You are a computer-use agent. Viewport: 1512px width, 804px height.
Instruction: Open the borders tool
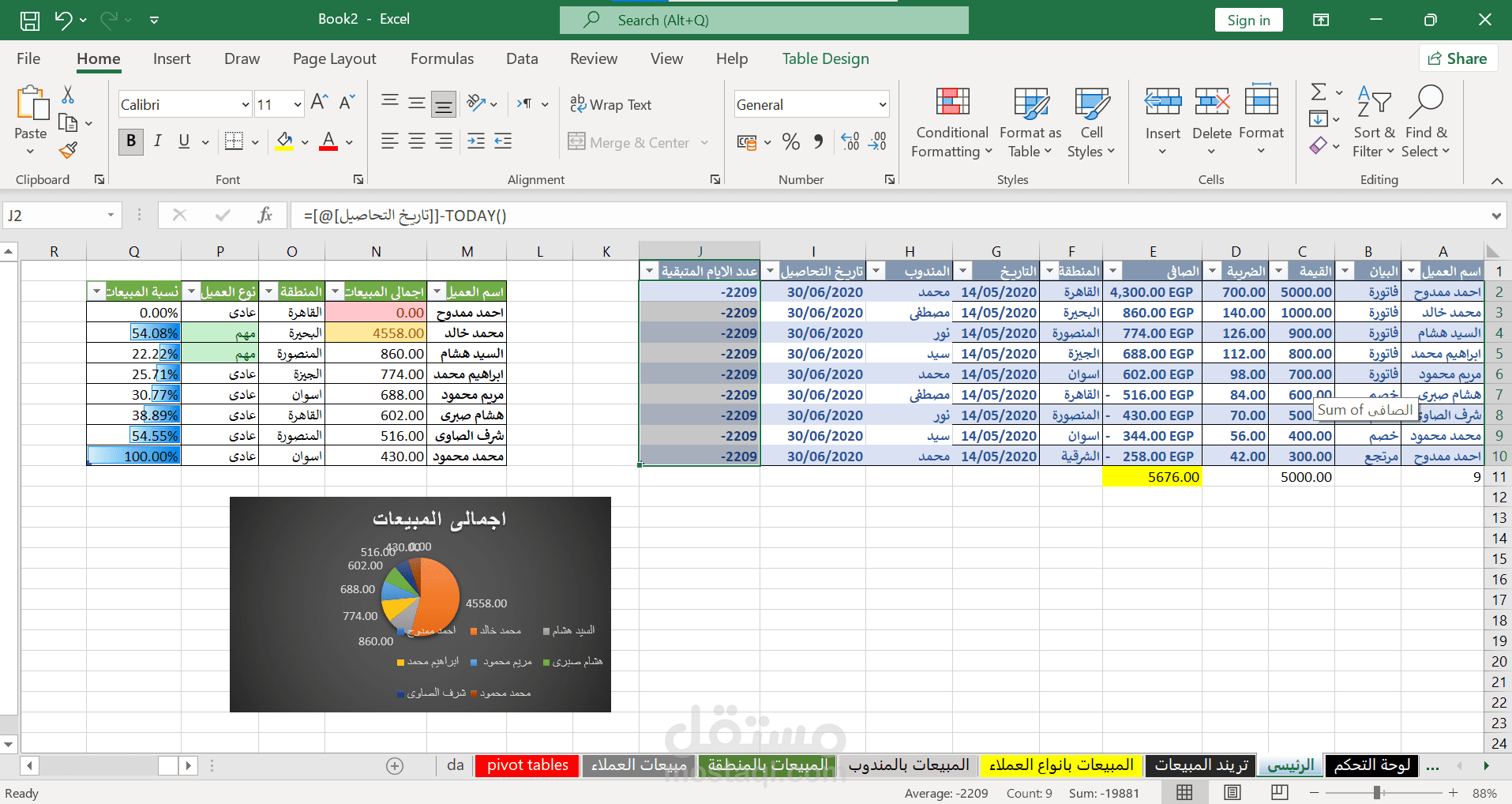tap(234, 142)
